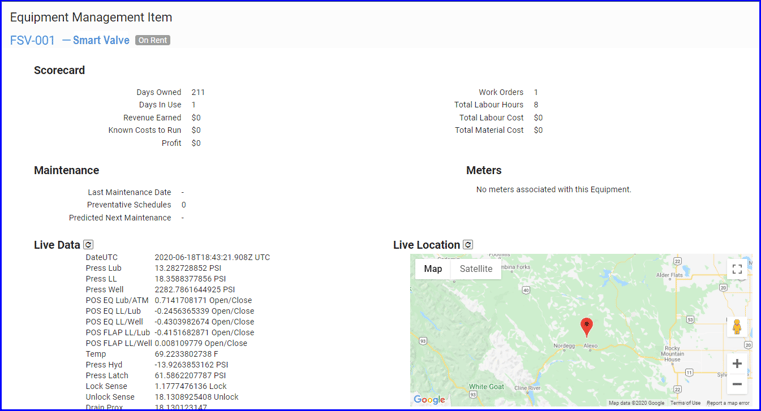Open the Smart Valve link
This screenshot has width=761, height=411.
pyautogui.click(x=101, y=40)
